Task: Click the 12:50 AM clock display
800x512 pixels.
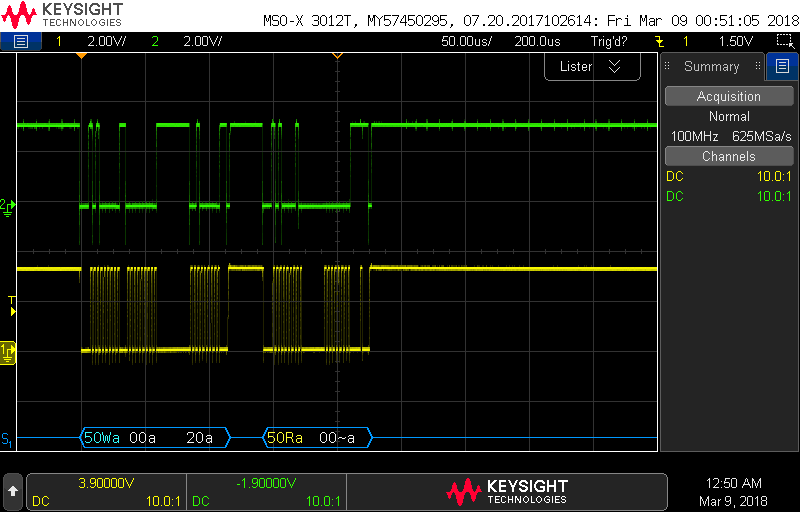Action: [x=733, y=483]
